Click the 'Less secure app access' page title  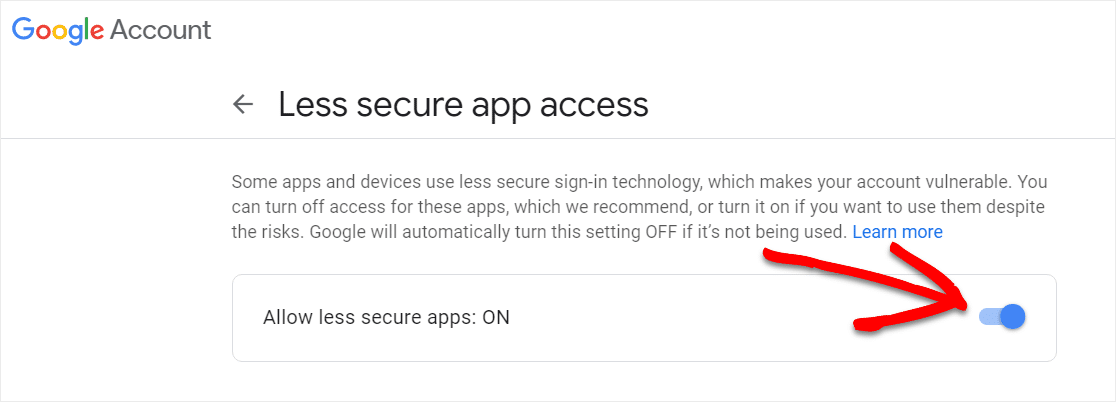pos(463,104)
